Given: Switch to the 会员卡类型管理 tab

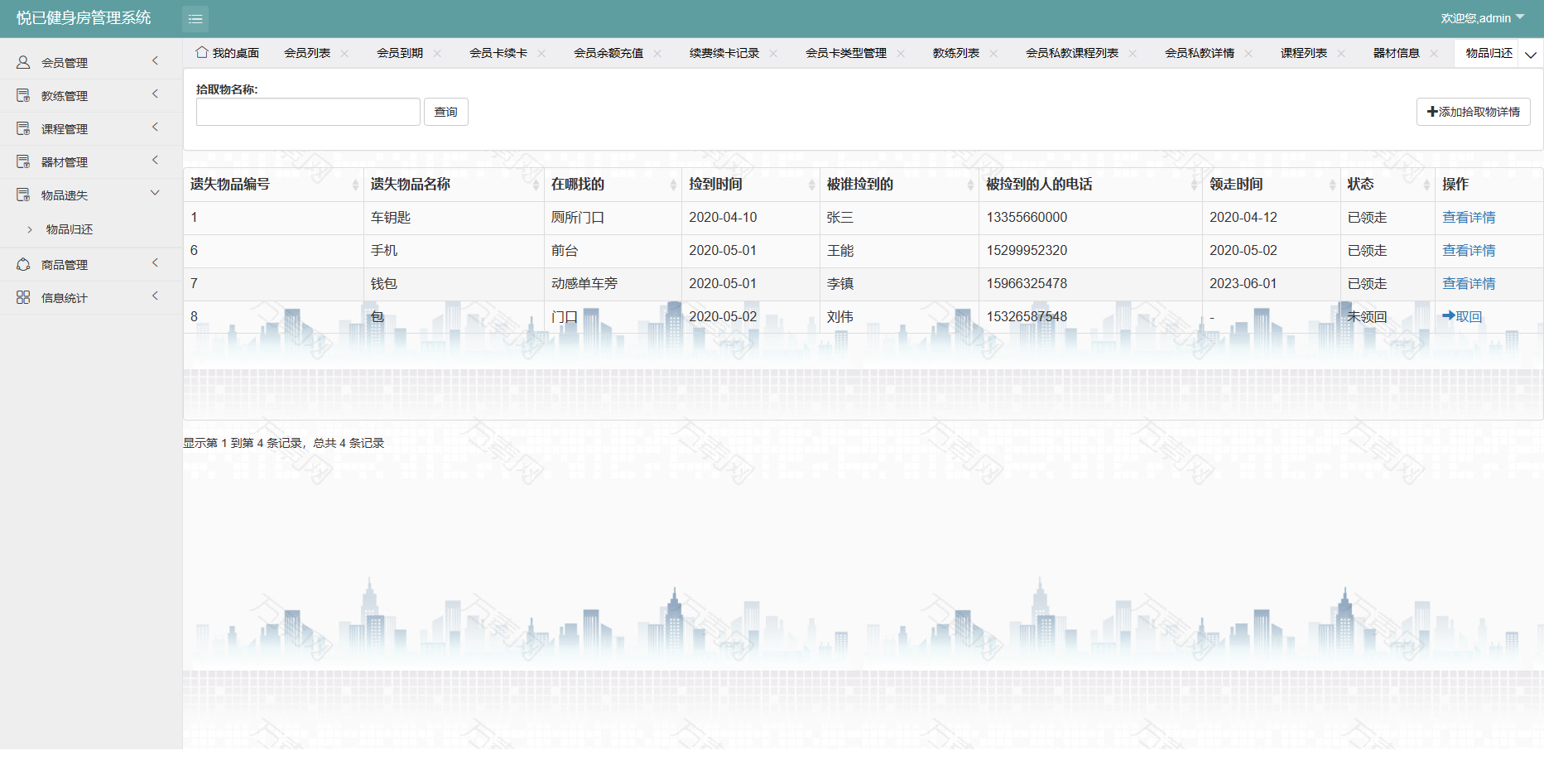Looking at the screenshot, I should pyautogui.click(x=845, y=53).
